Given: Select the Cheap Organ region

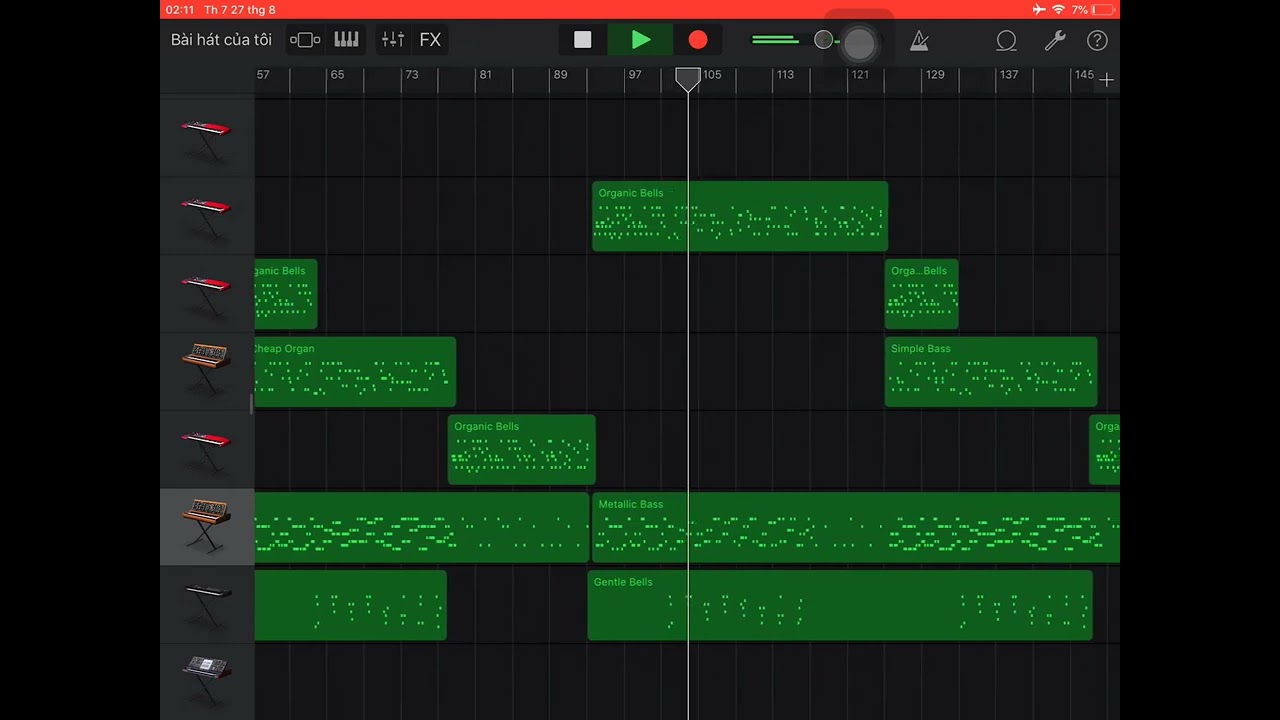Looking at the screenshot, I should coord(355,372).
